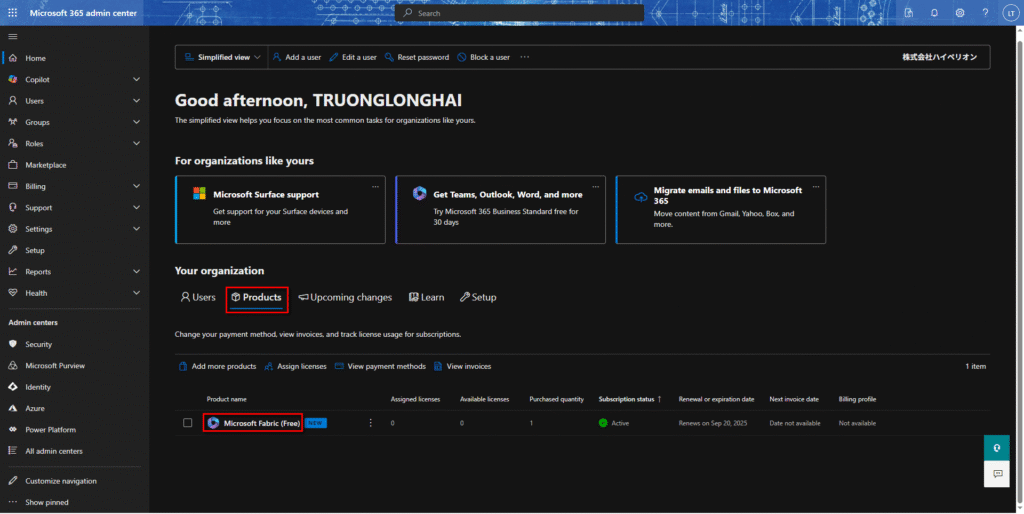Image resolution: width=1024 pixels, height=514 pixels.
Task: Select the Microsoft Fabric (Free) row checkbox
Action: point(187,423)
